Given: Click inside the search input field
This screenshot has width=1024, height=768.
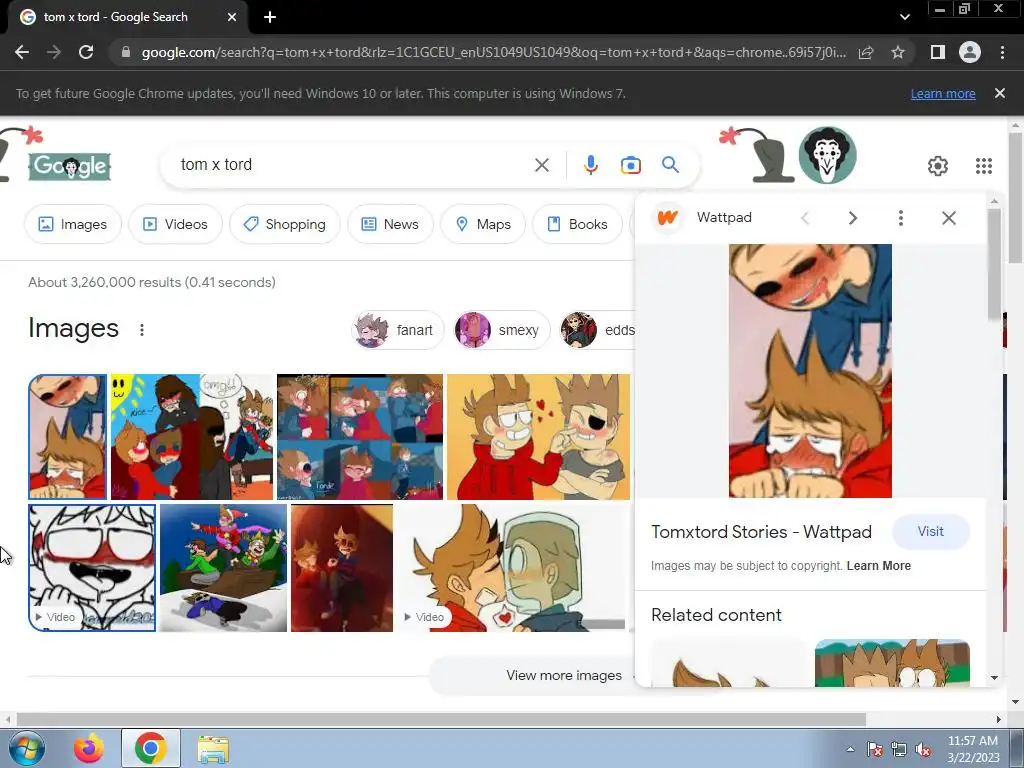Looking at the screenshot, I should click(x=353, y=165).
